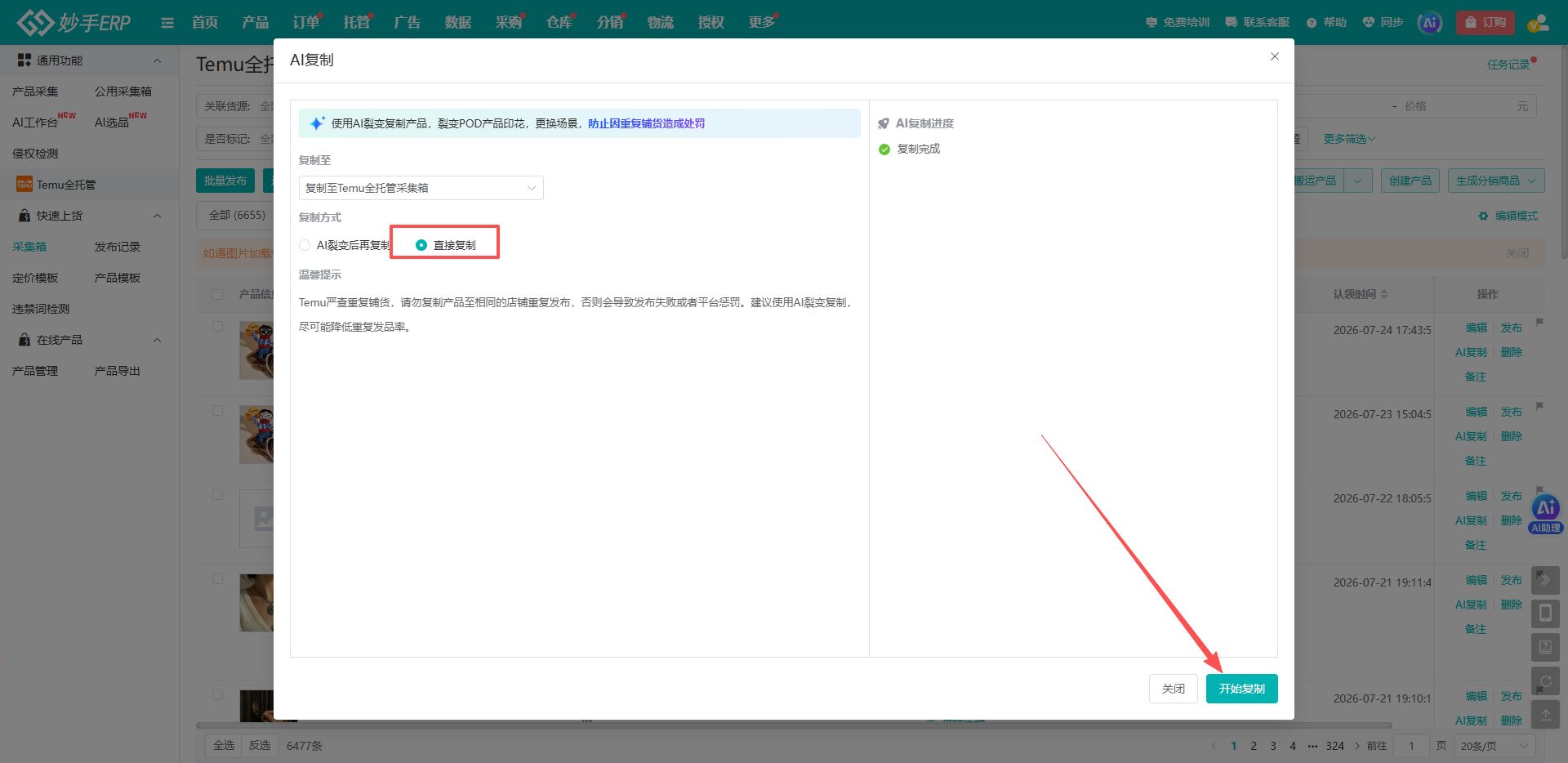Select the AI裂变后再复制 radio option
The height and width of the screenshot is (763, 1568).
tap(305, 245)
